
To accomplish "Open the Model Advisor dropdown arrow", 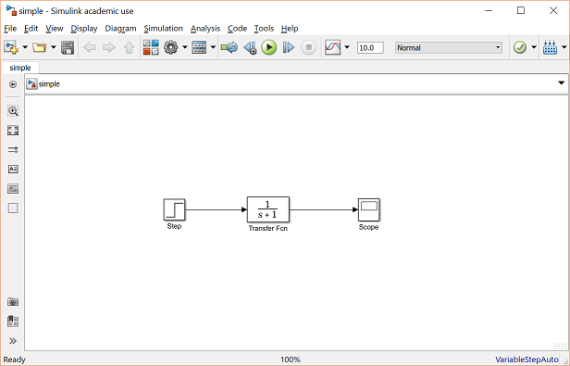I will point(534,47).
